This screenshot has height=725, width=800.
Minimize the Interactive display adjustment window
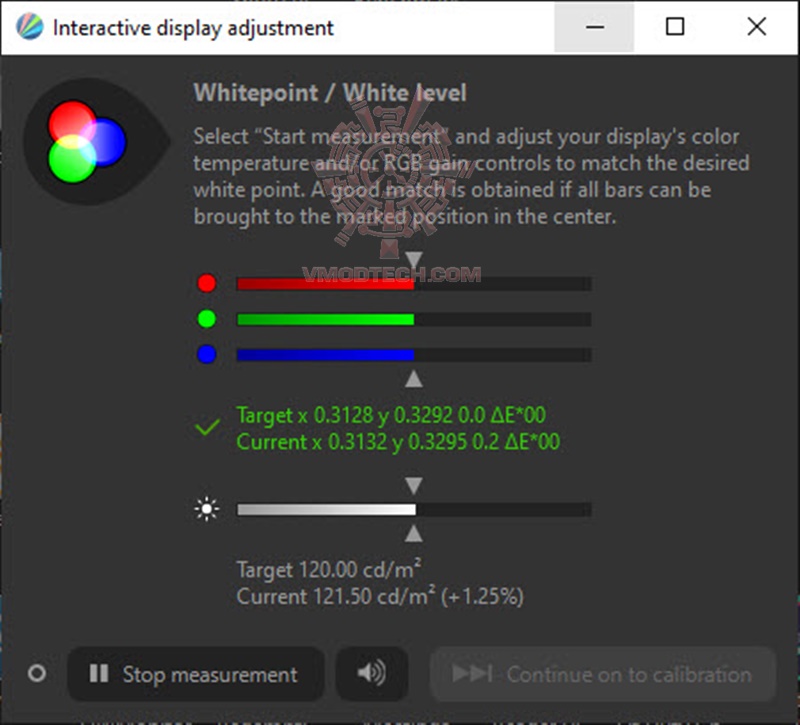(x=594, y=27)
